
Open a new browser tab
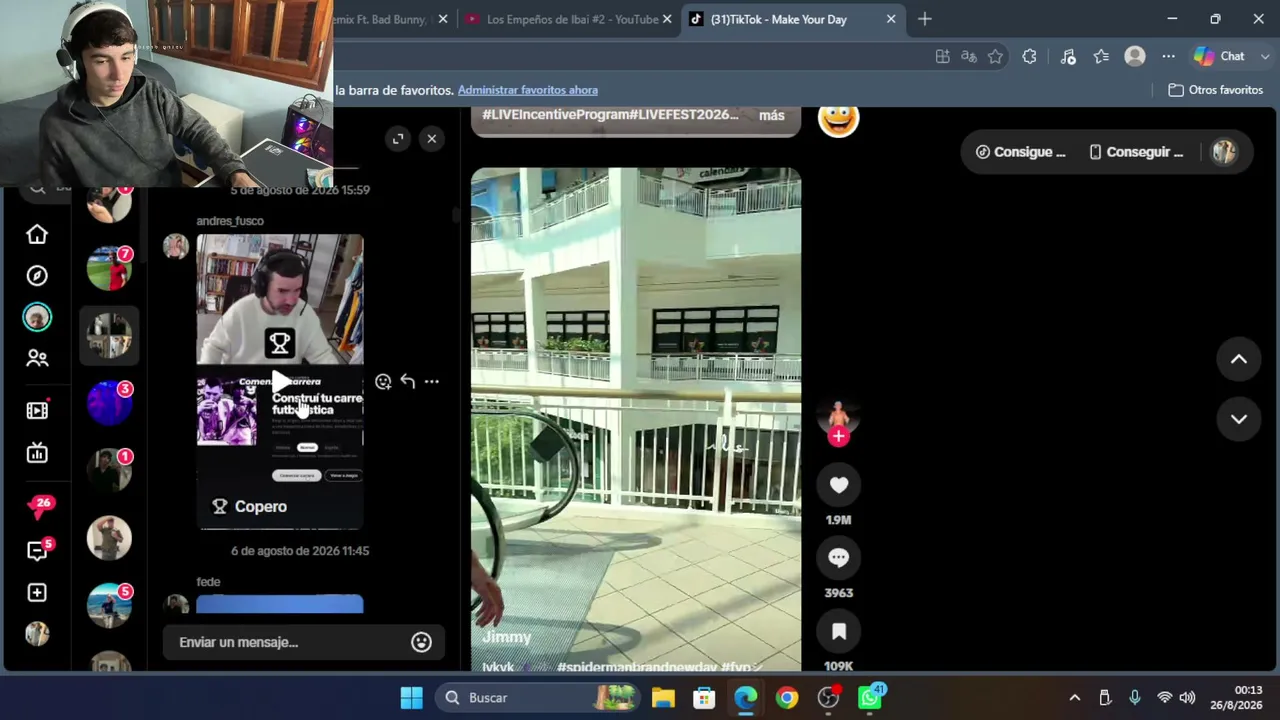925,19
